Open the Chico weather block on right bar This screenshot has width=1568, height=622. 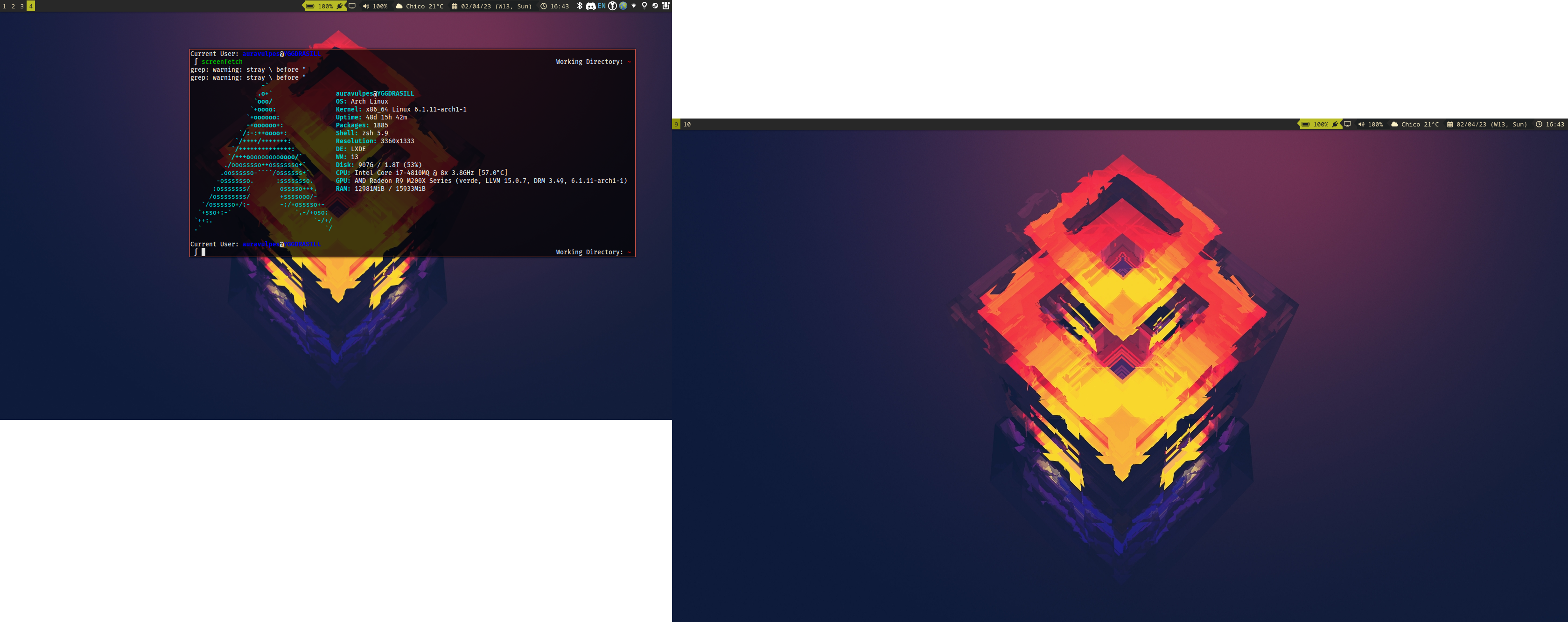pos(1415,124)
